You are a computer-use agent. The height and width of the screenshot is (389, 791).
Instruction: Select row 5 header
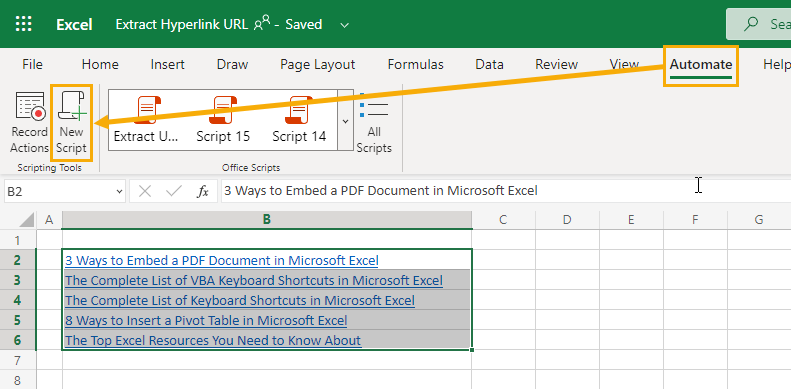tap(18, 320)
